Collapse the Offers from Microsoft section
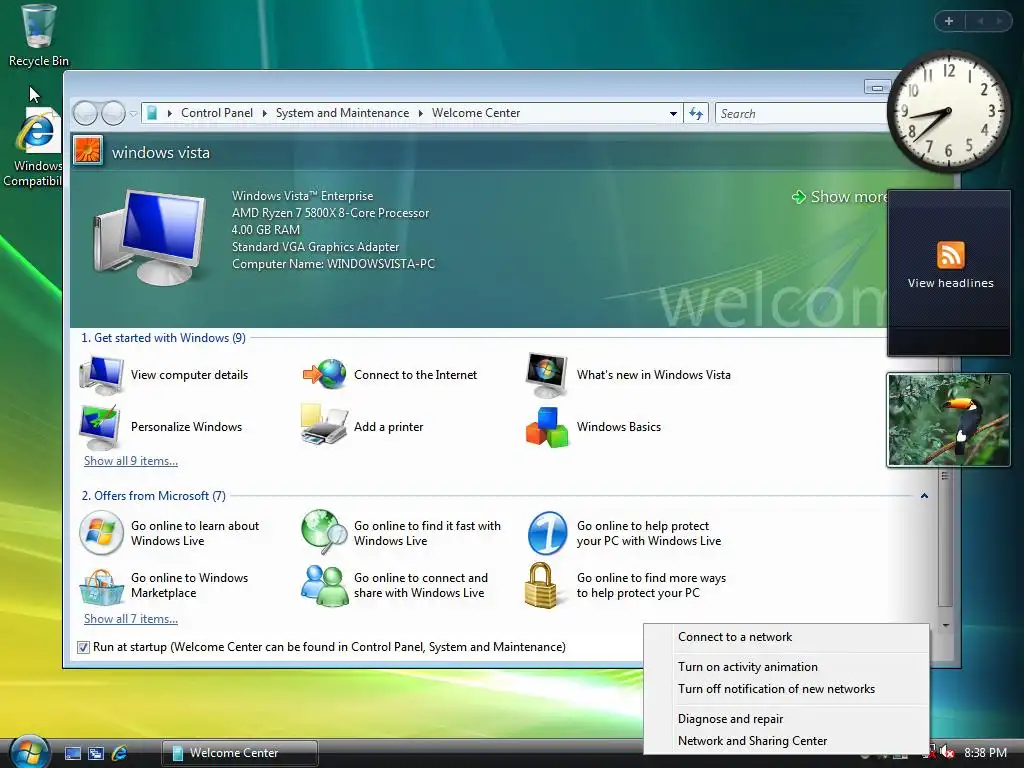 [924, 496]
